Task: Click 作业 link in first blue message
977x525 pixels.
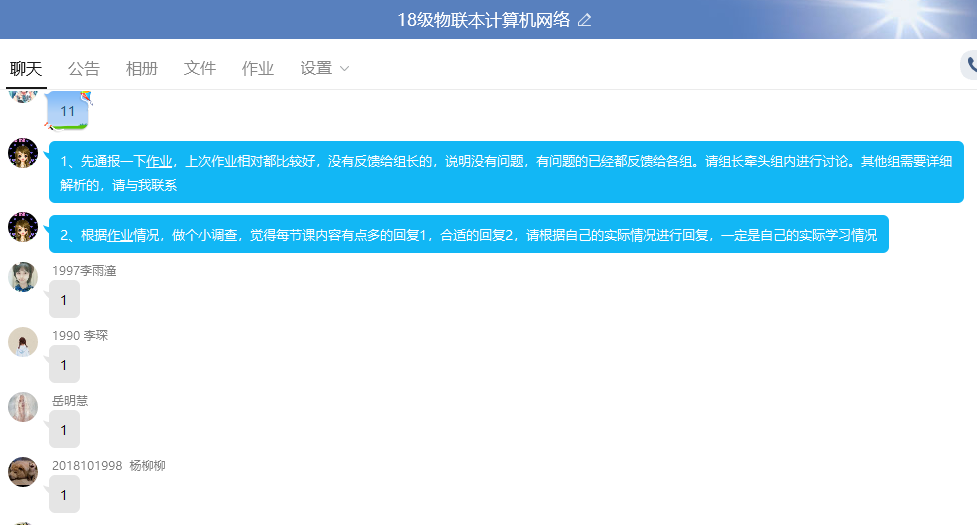Action: [159, 161]
